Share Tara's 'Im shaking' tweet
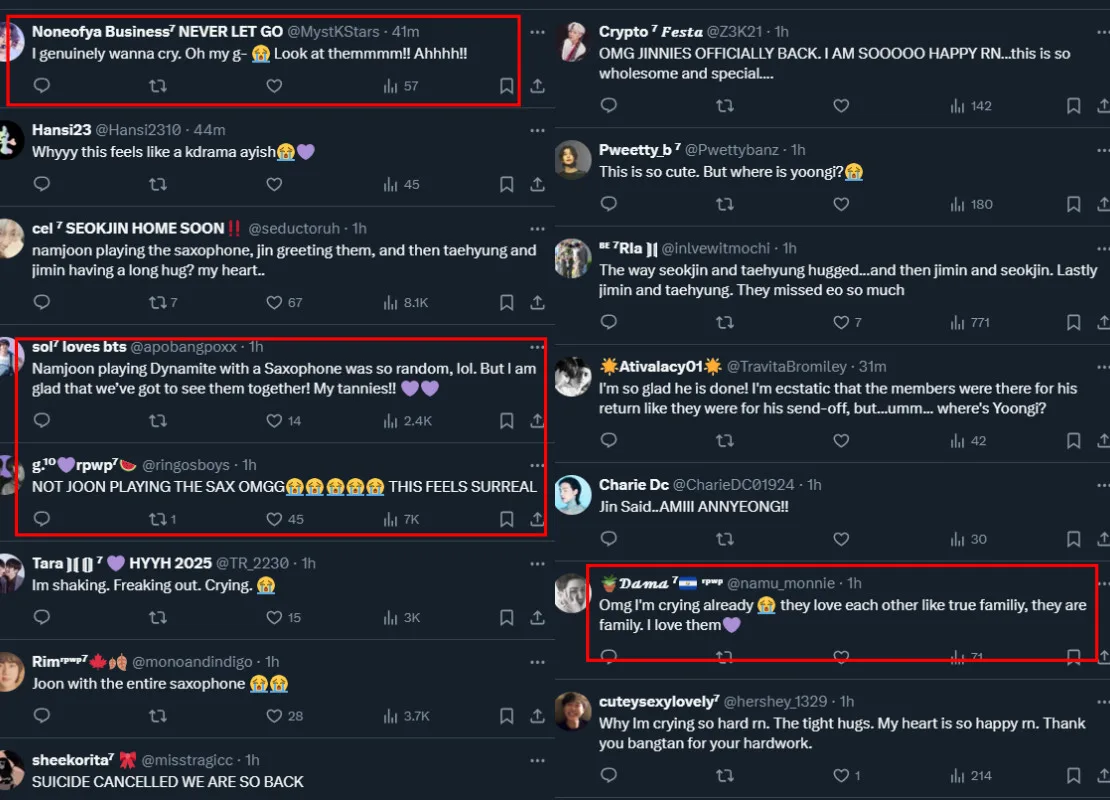 [537, 618]
